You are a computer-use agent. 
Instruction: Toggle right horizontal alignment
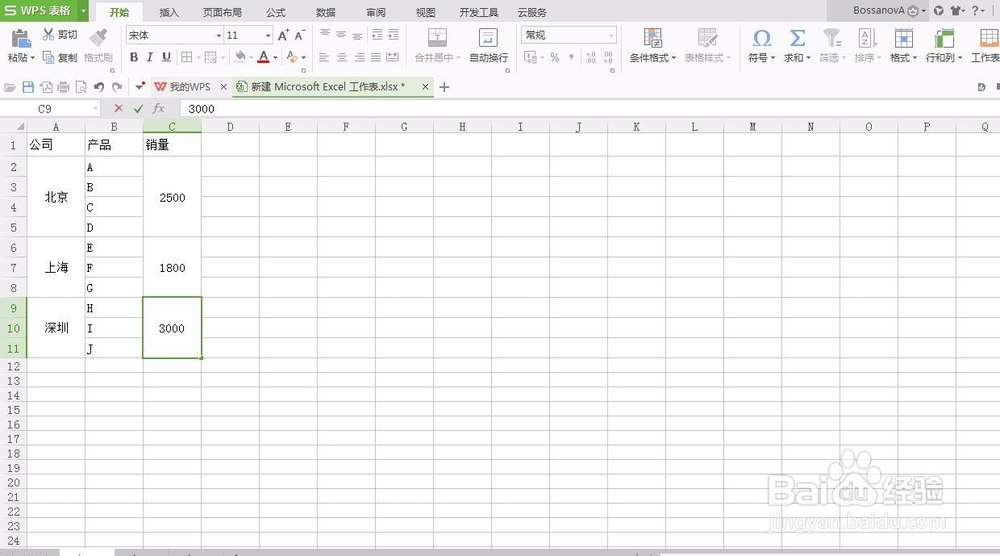359,57
